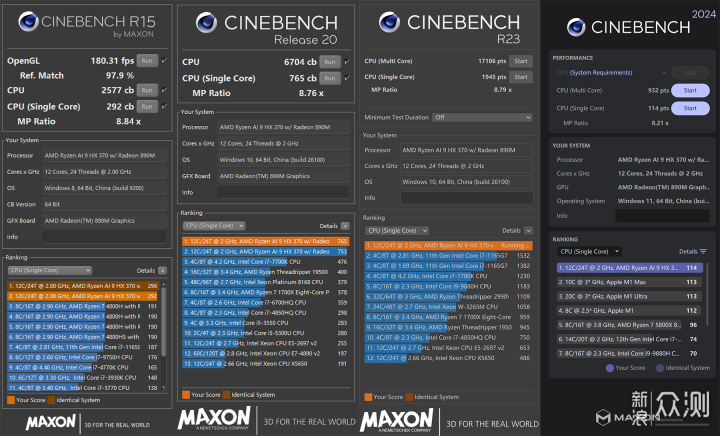Open the Cinebench 2024 ranking CPU (Single Core) dropdown

[x=590, y=252]
